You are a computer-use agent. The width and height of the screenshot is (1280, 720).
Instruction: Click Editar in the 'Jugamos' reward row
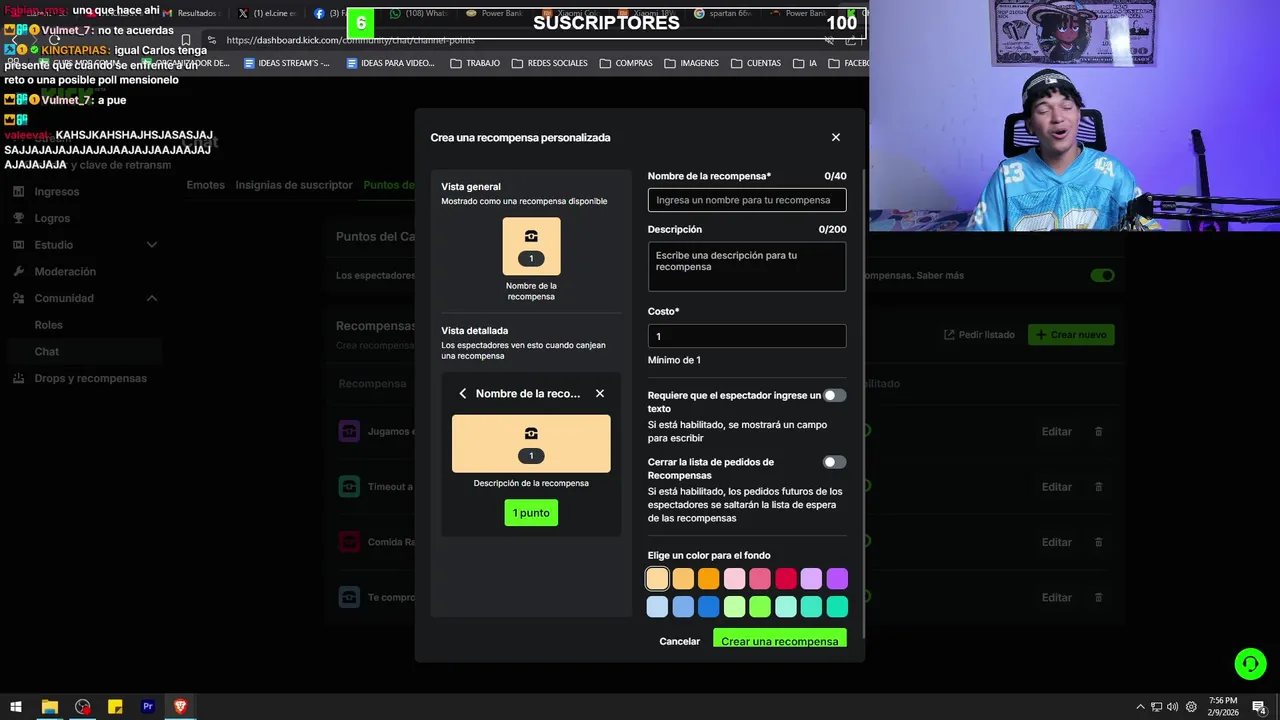pos(1057,432)
